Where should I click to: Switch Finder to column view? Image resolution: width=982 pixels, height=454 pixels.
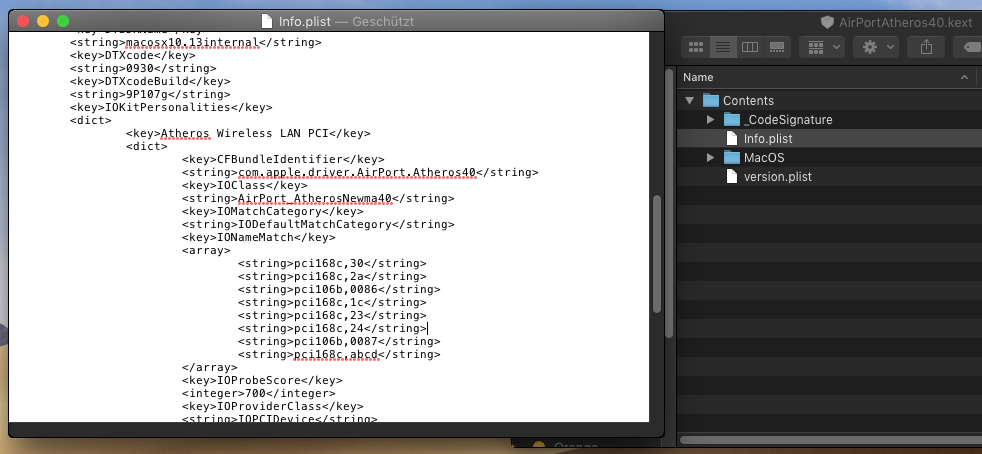click(750, 47)
